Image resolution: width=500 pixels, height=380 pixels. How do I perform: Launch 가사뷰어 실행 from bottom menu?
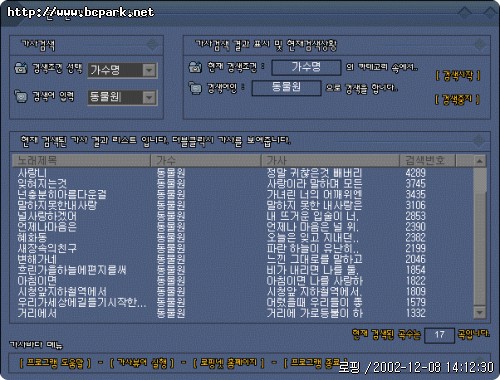tap(142, 363)
